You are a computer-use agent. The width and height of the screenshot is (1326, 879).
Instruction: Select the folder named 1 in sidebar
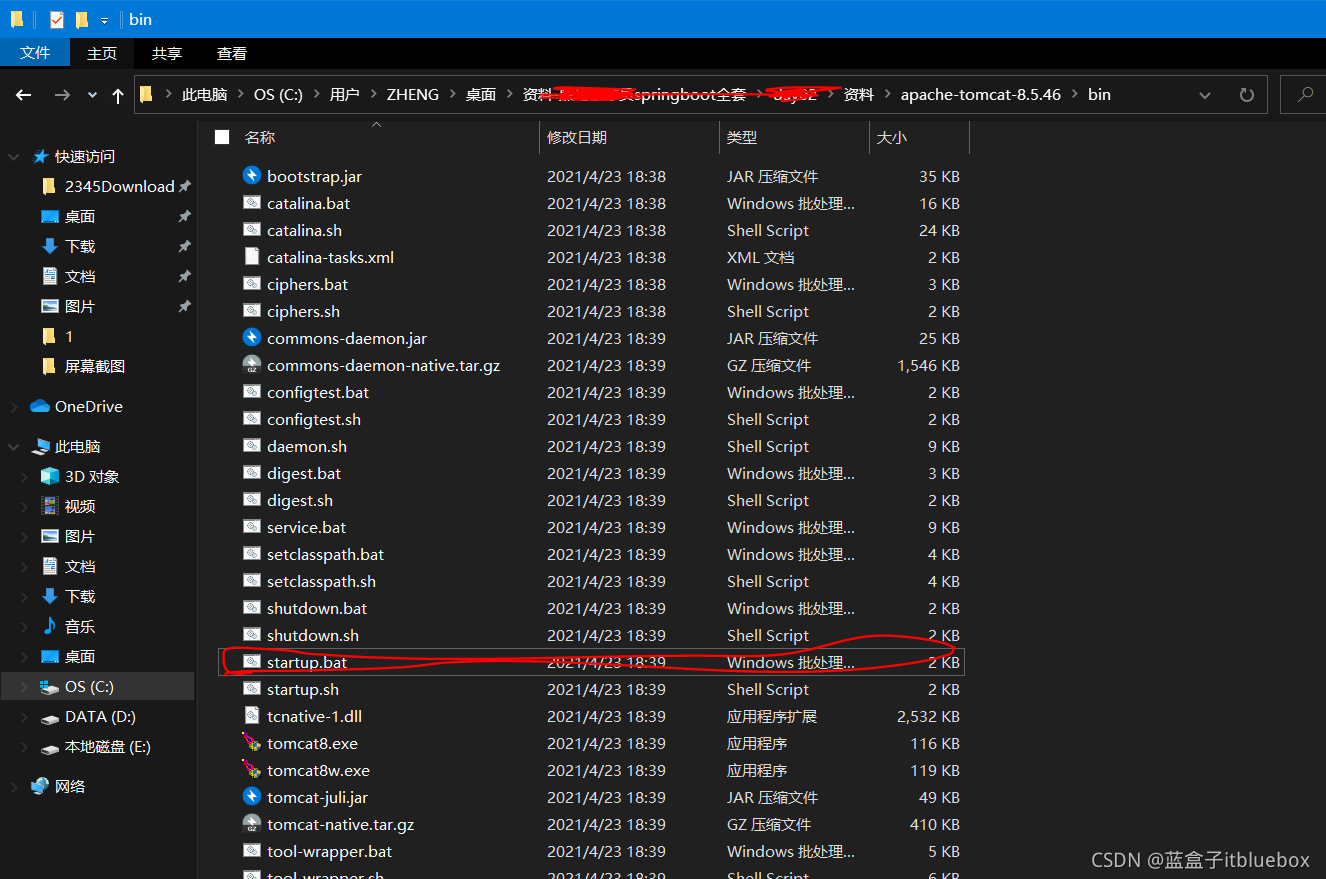click(x=69, y=336)
